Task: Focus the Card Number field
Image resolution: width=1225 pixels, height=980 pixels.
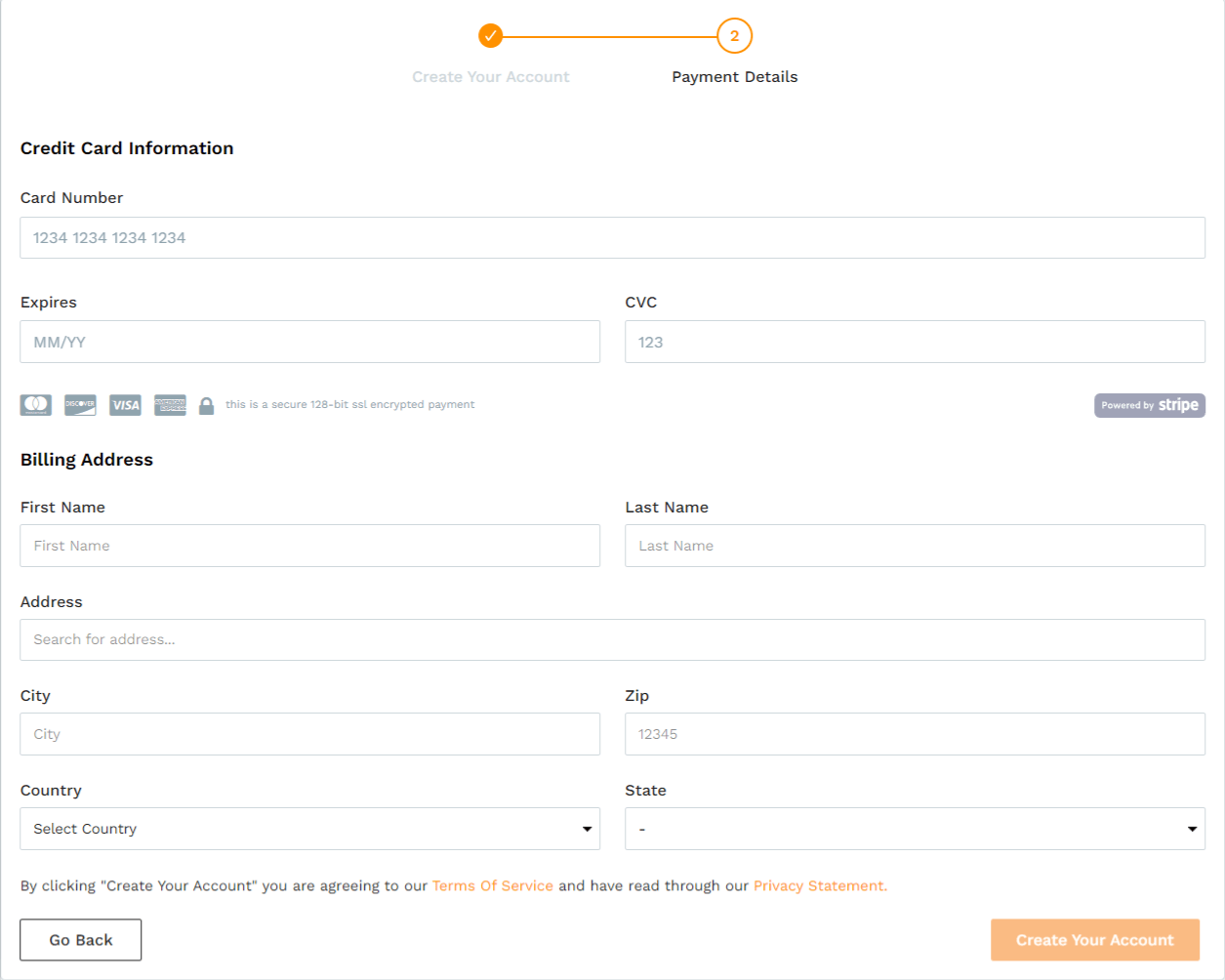Action: (x=613, y=238)
